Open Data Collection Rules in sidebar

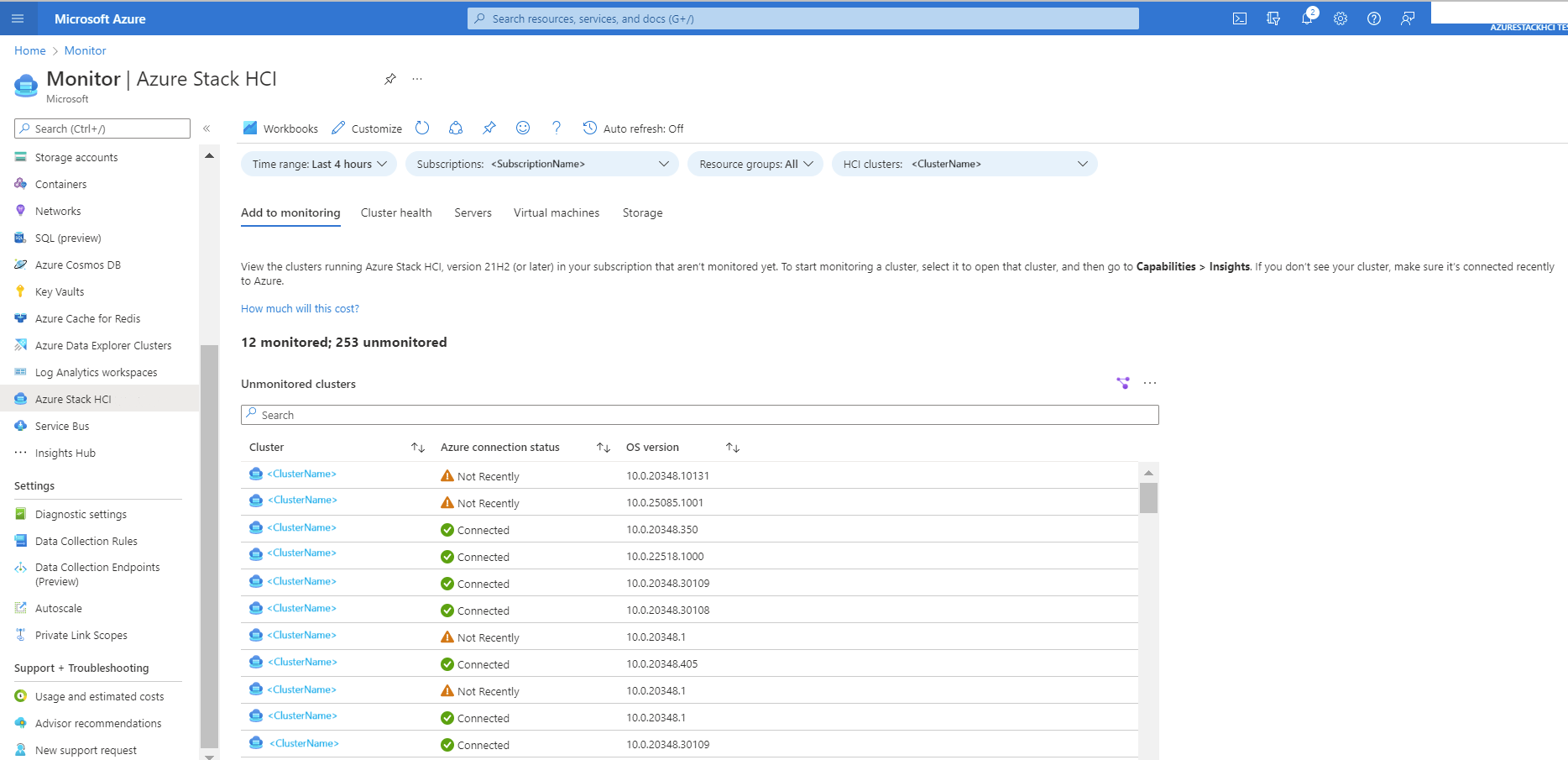pos(86,542)
